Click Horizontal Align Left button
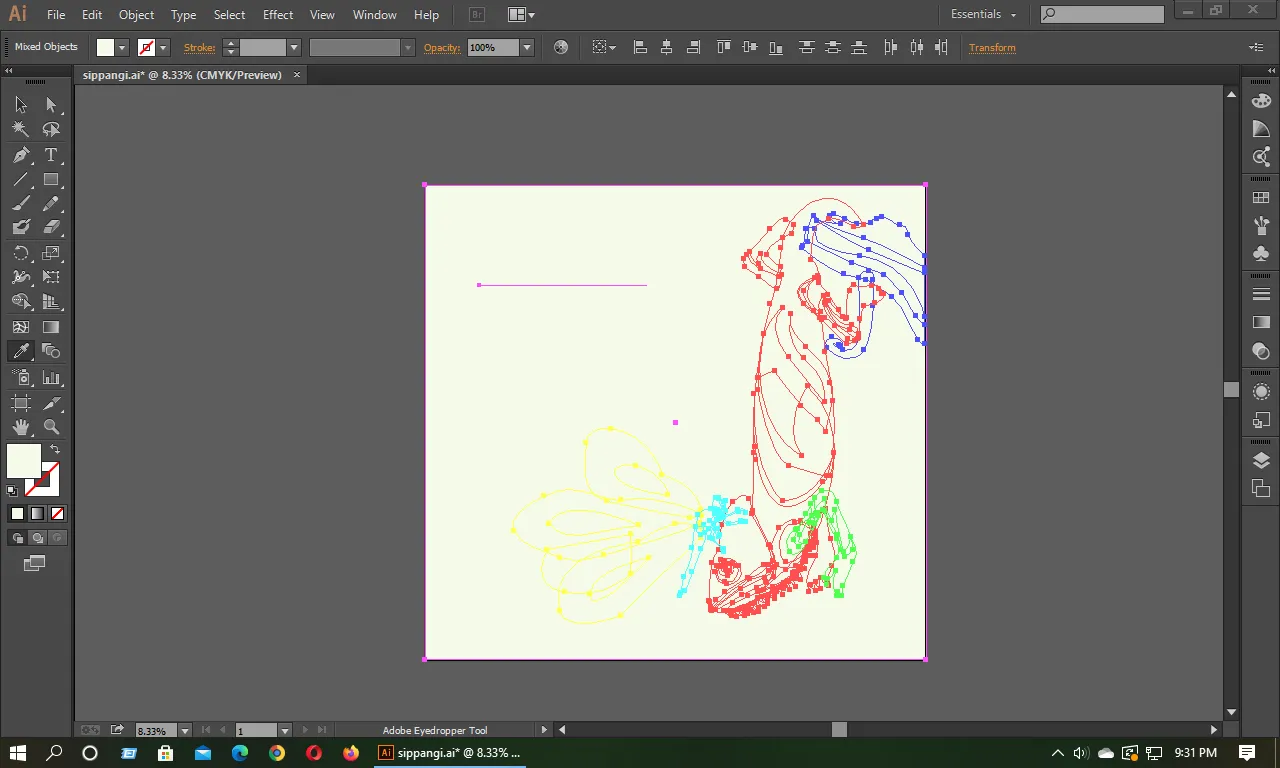This screenshot has width=1280, height=768. coord(640,47)
